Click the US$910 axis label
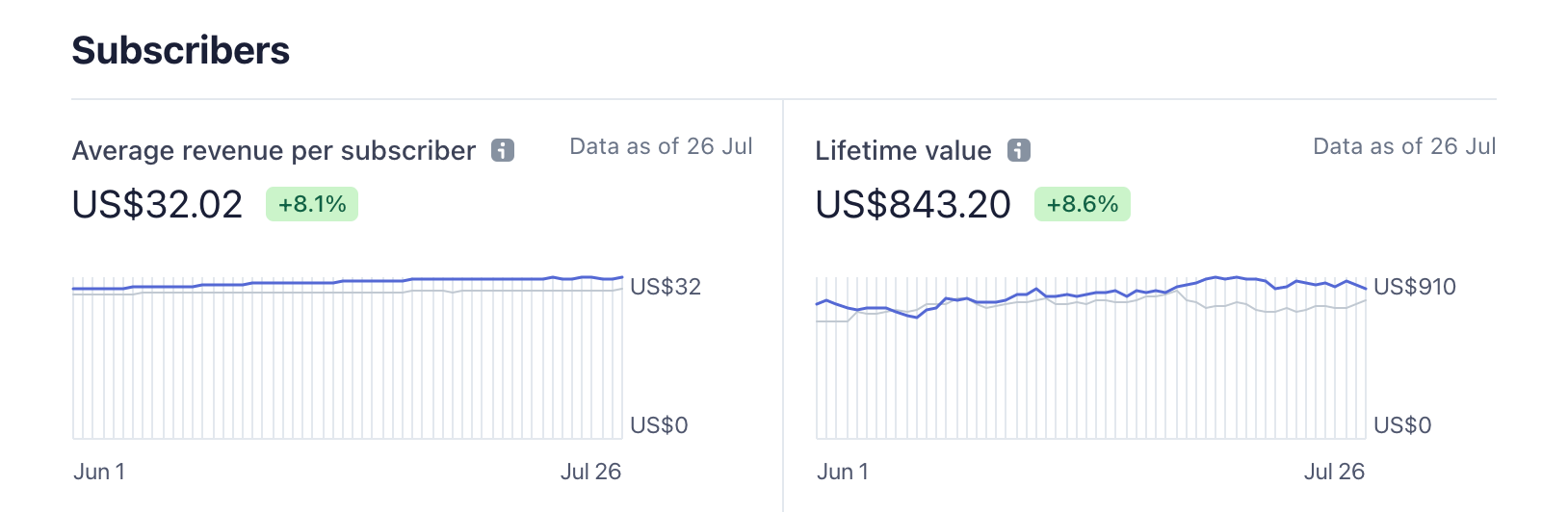 pos(1414,287)
